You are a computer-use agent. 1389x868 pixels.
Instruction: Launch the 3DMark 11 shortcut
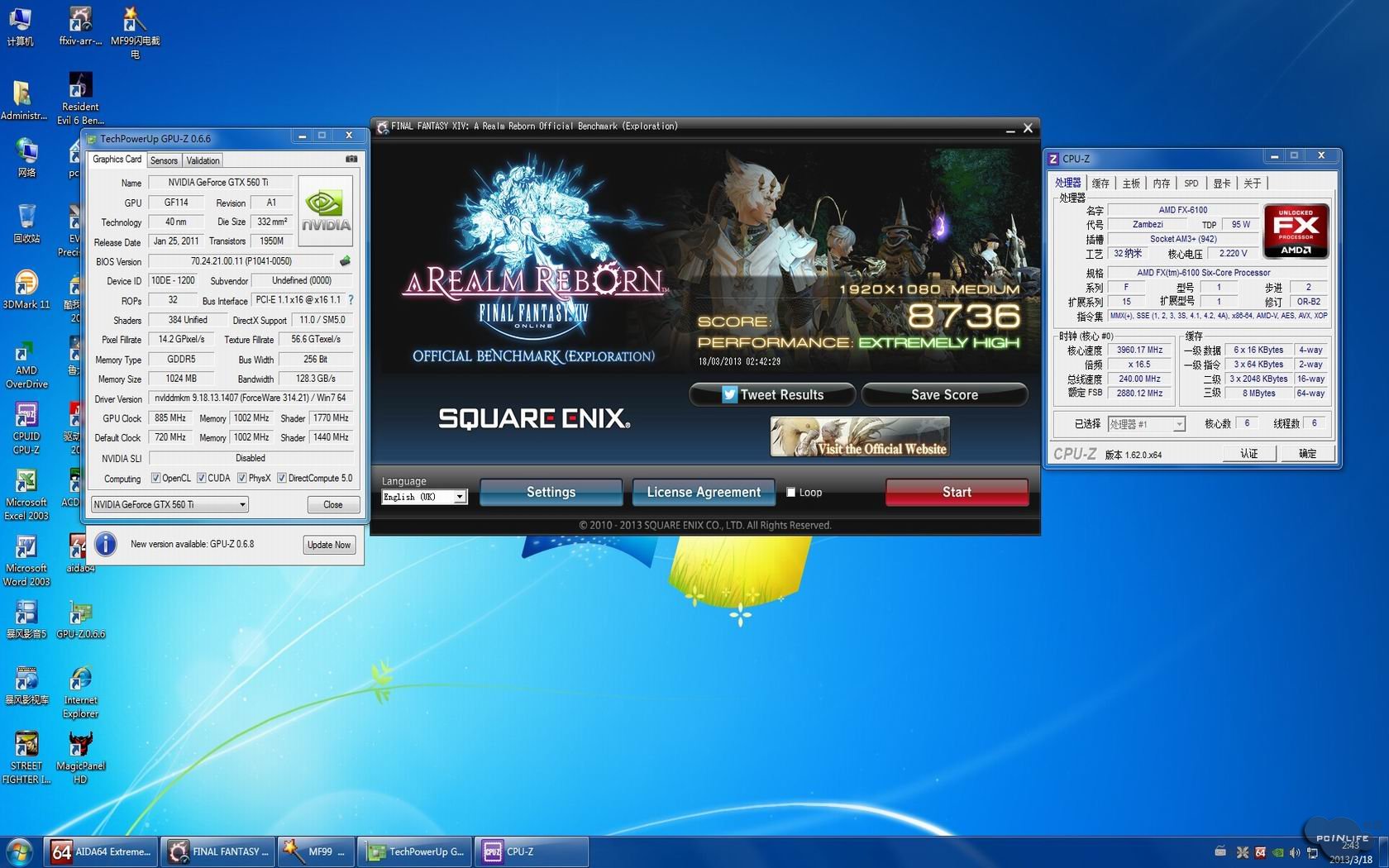point(26,289)
